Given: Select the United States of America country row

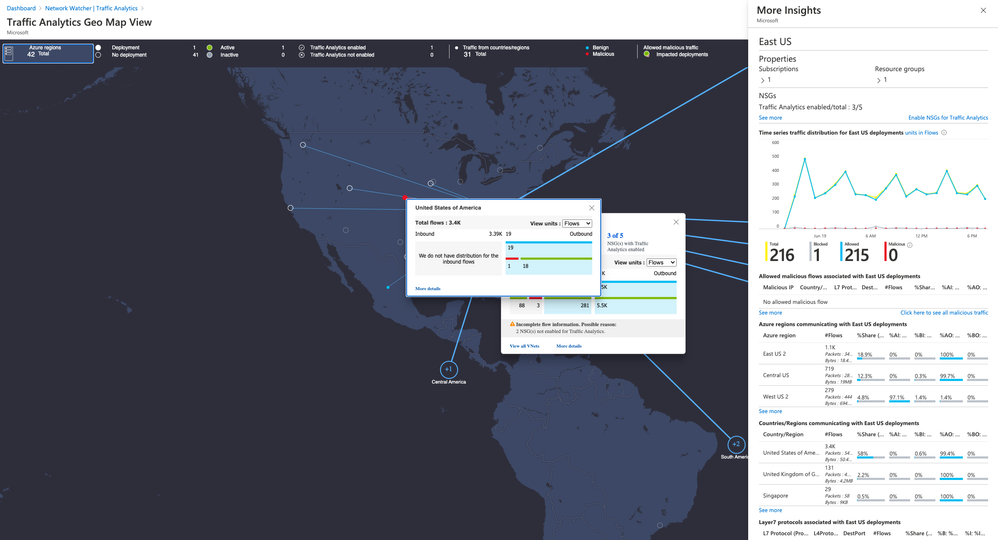Looking at the screenshot, I should (x=873, y=453).
